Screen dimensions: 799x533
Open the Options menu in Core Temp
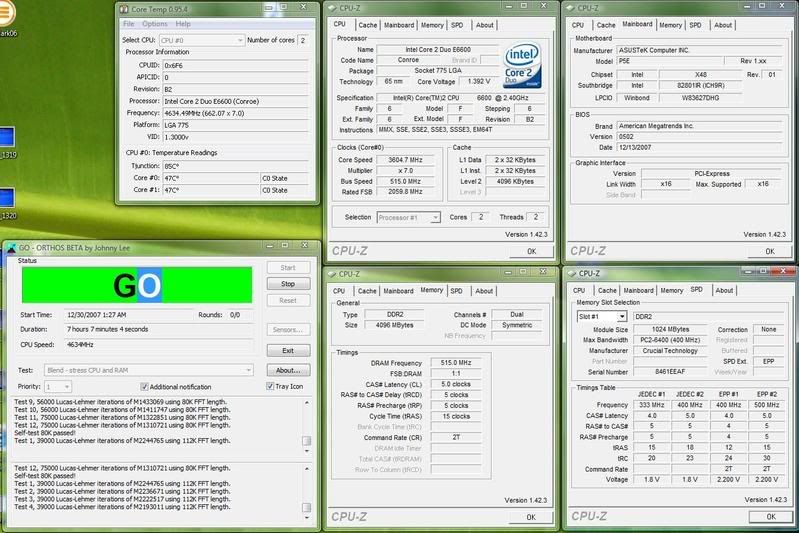[x=154, y=24]
